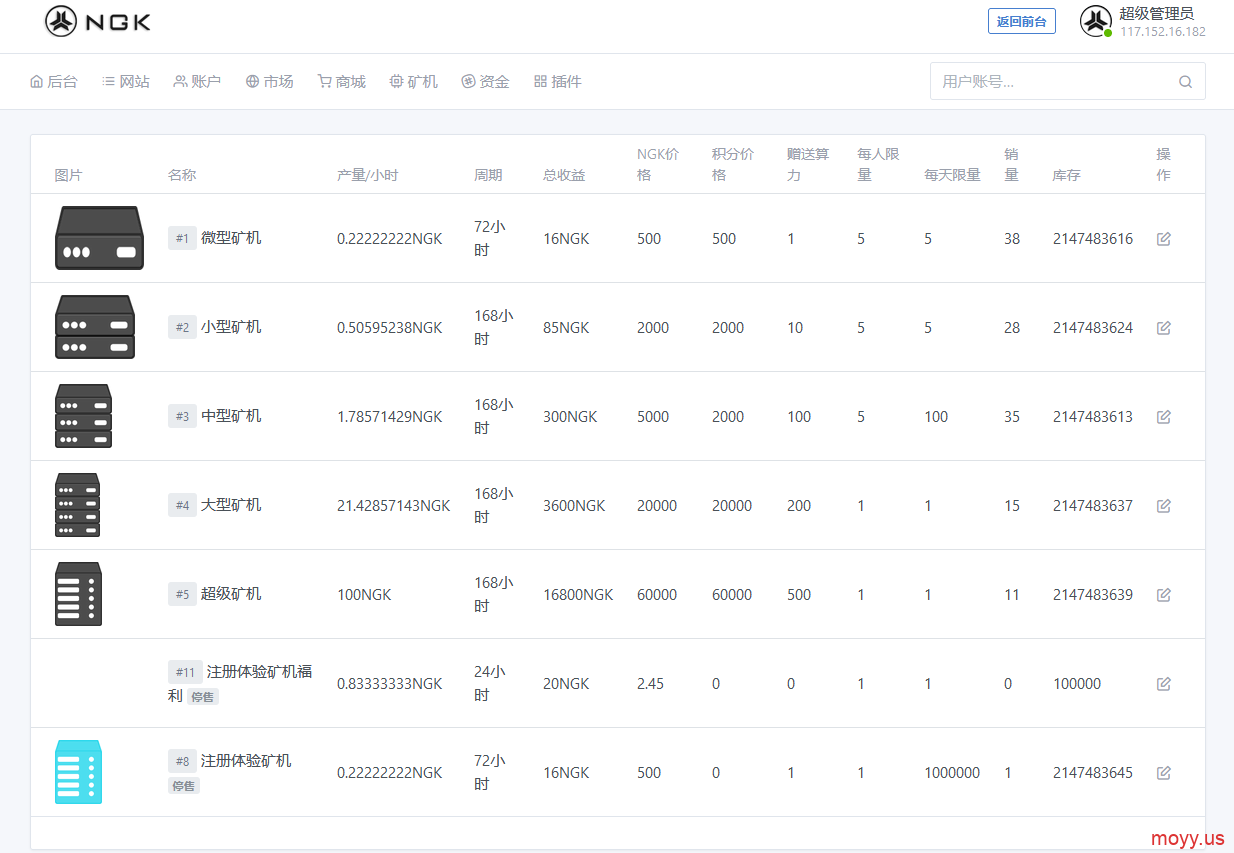Click the 16800NGK total revenue value

[578, 595]
